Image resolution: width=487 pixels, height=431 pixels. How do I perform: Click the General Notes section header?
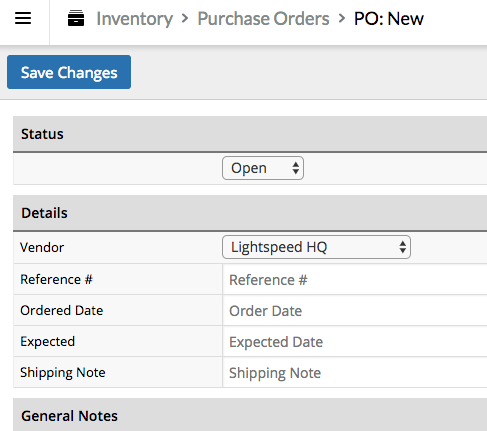[250, 415]
